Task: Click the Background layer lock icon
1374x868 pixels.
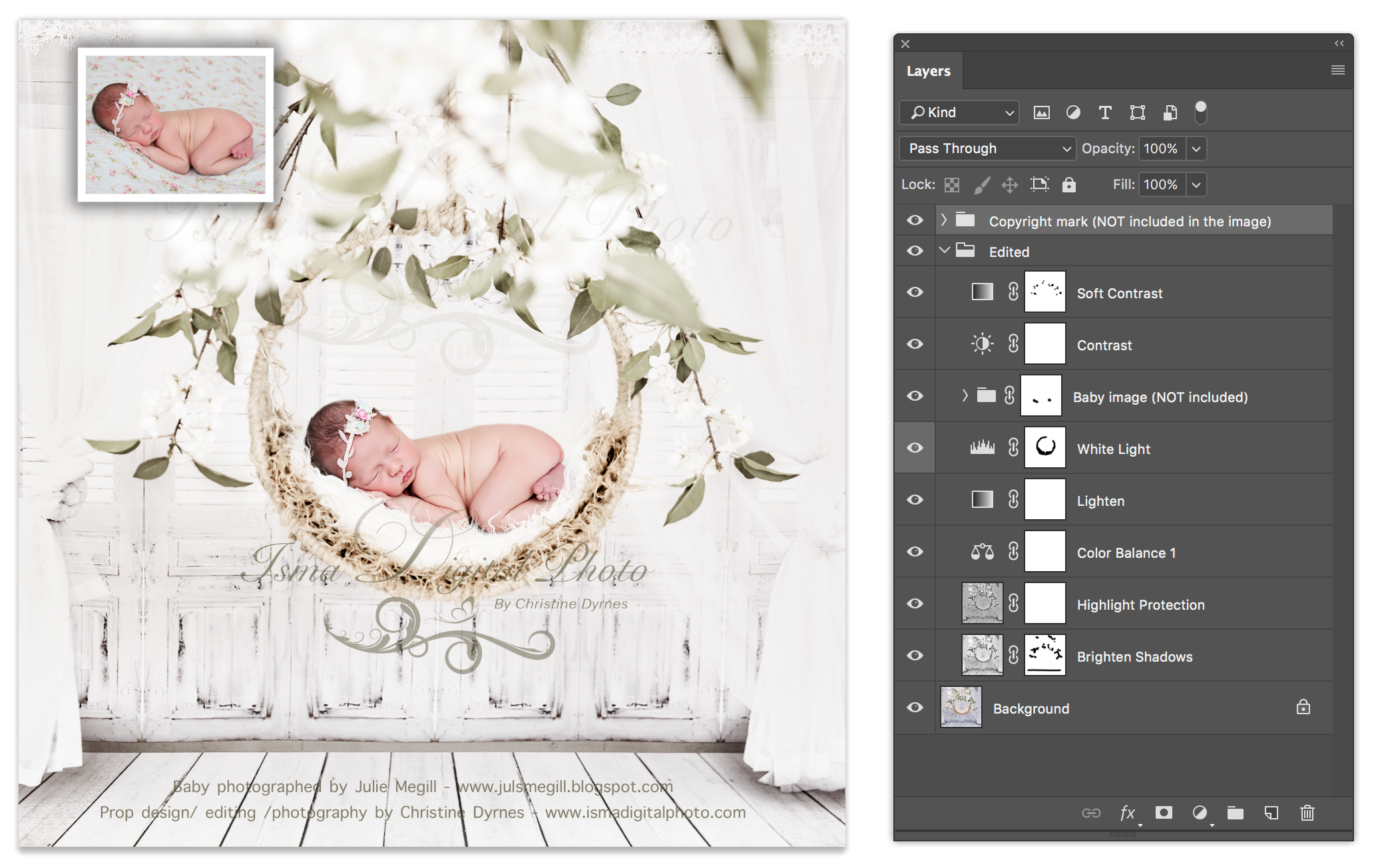Action: coord(1303,707)
